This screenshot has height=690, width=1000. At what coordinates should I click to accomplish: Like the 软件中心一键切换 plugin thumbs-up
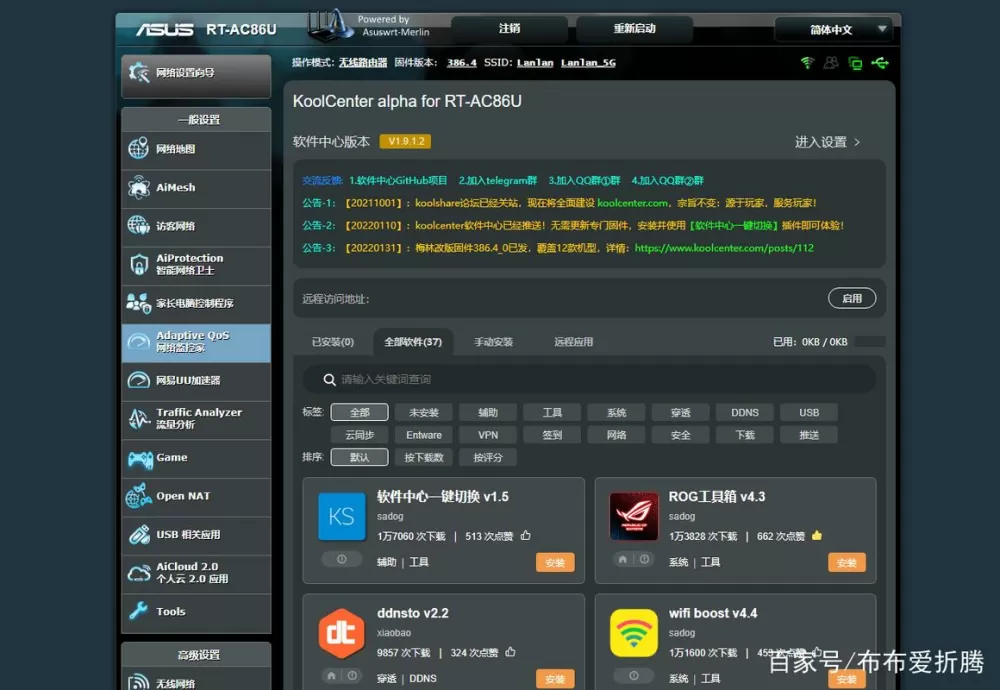[526, 535]
